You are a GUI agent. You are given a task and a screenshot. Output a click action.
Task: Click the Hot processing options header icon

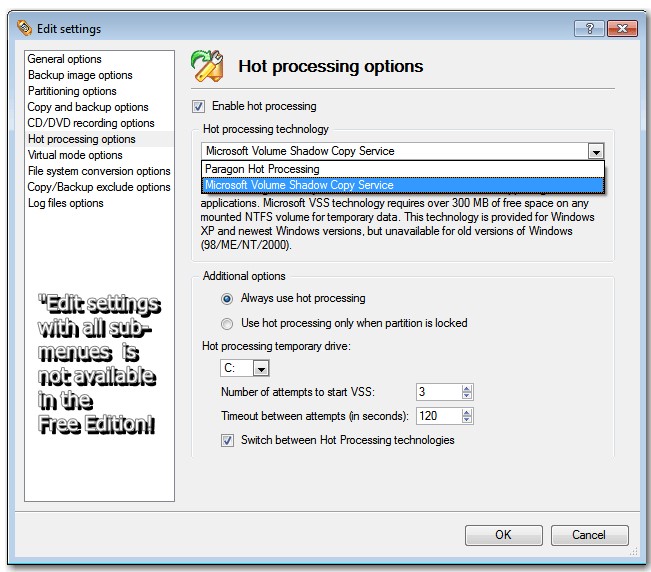click(207, 66)
